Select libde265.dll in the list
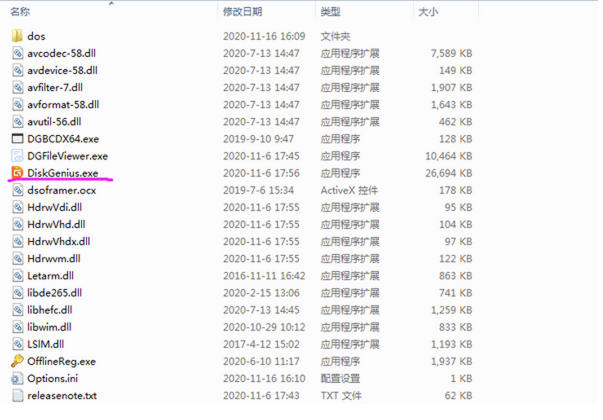This screenshot has height=420, width=603. click(55, 293)
